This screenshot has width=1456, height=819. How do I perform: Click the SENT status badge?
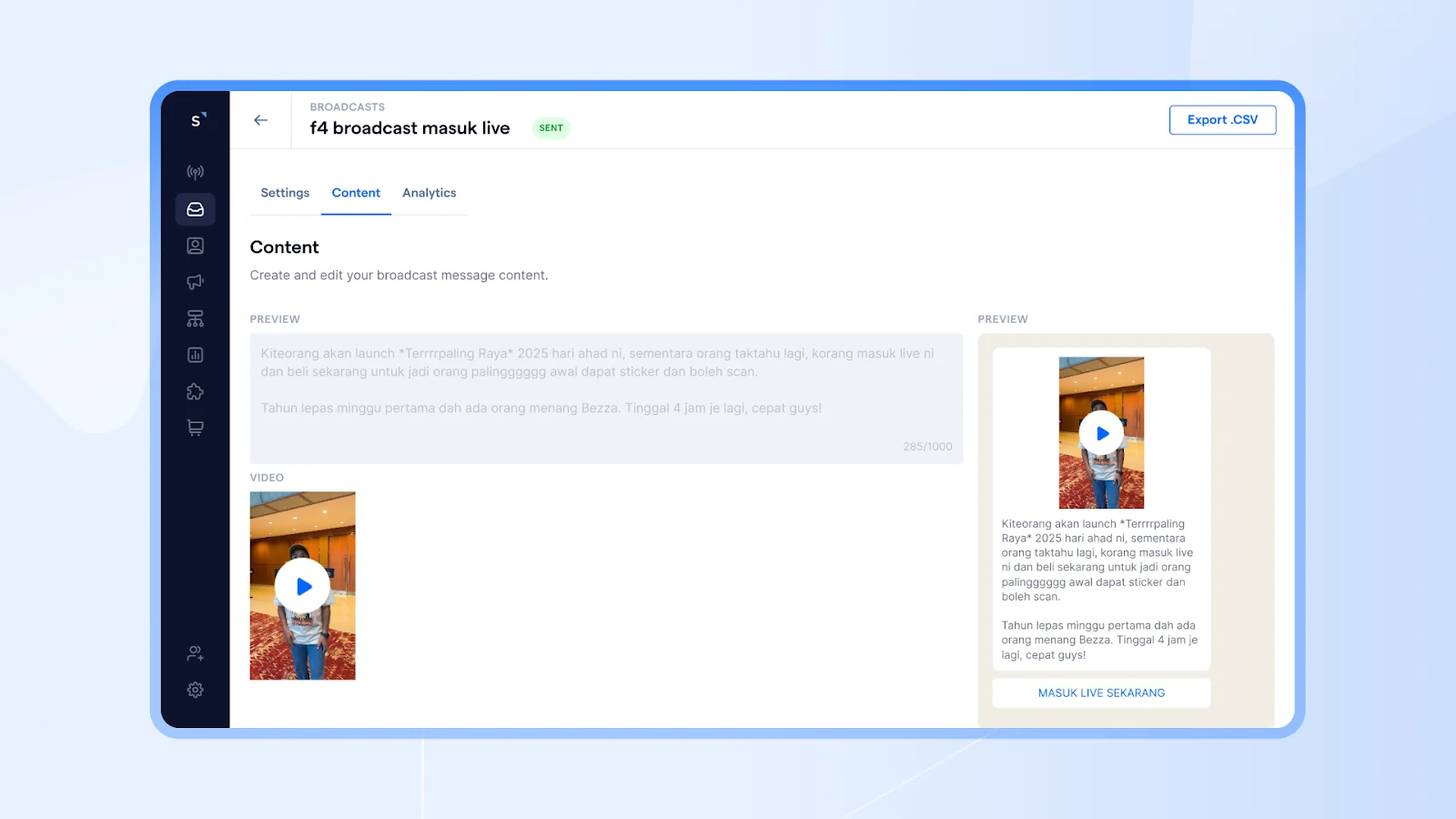pyautogui.click(x=551, y=128)
